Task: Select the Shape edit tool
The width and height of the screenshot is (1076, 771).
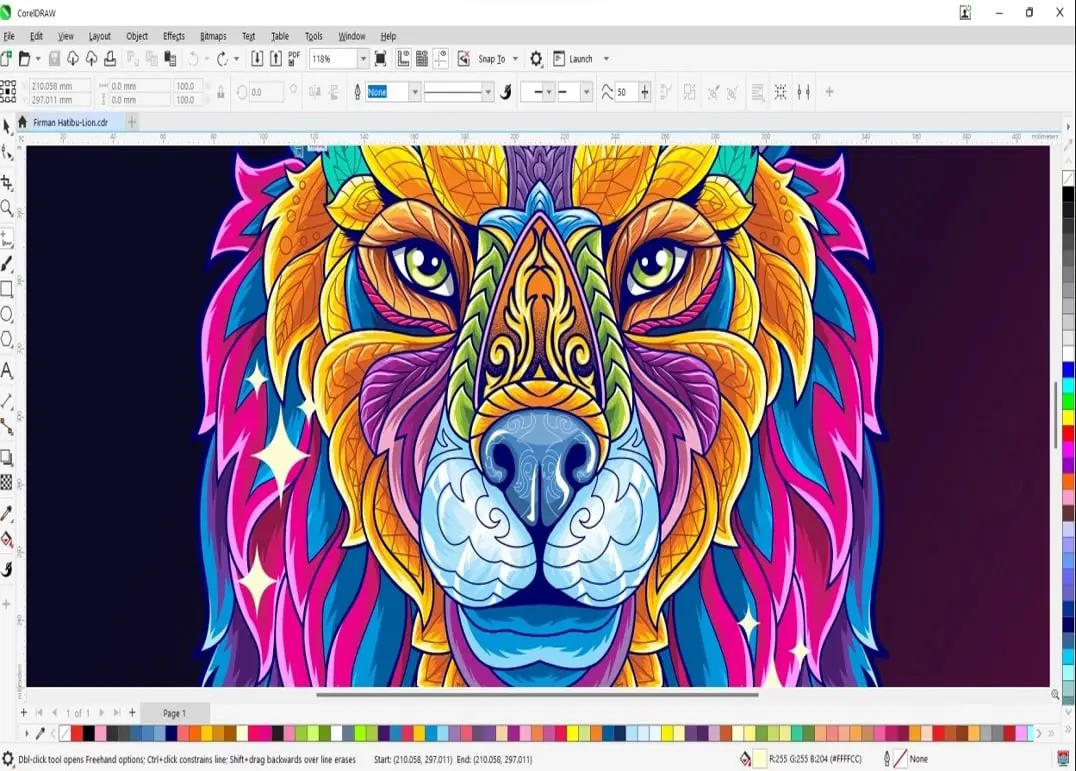Action: [7, 153]
